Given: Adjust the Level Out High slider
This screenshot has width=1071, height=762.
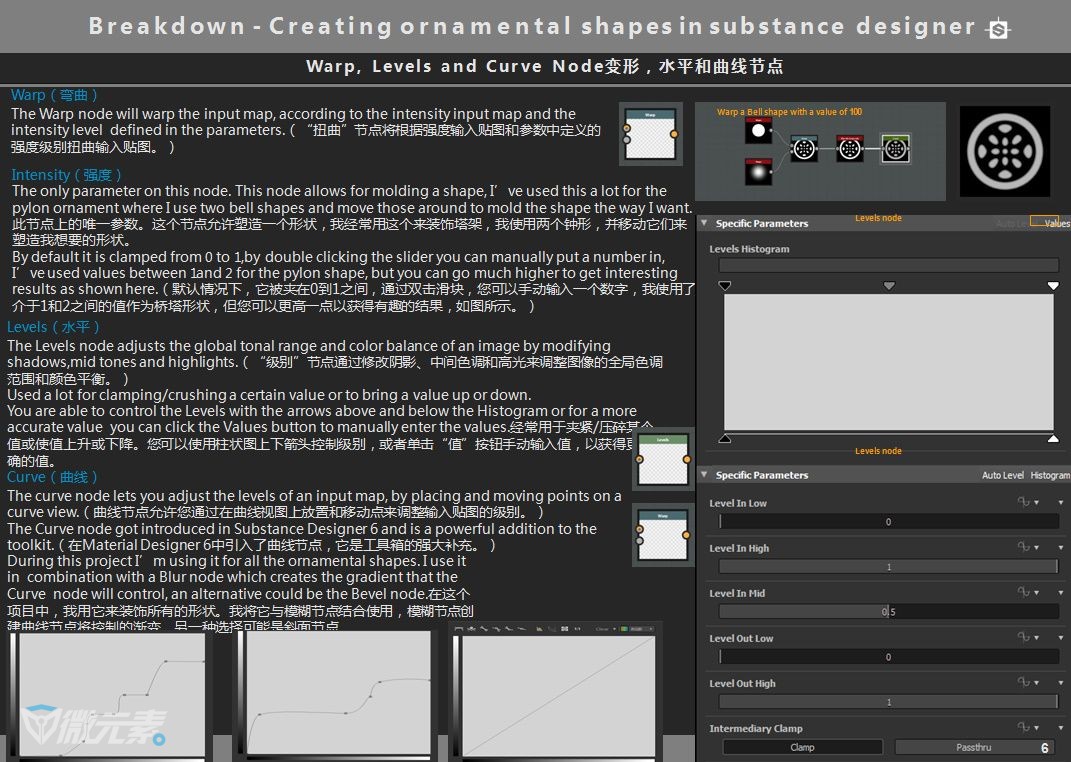Looking at the screenshot, I should [889, 702].
